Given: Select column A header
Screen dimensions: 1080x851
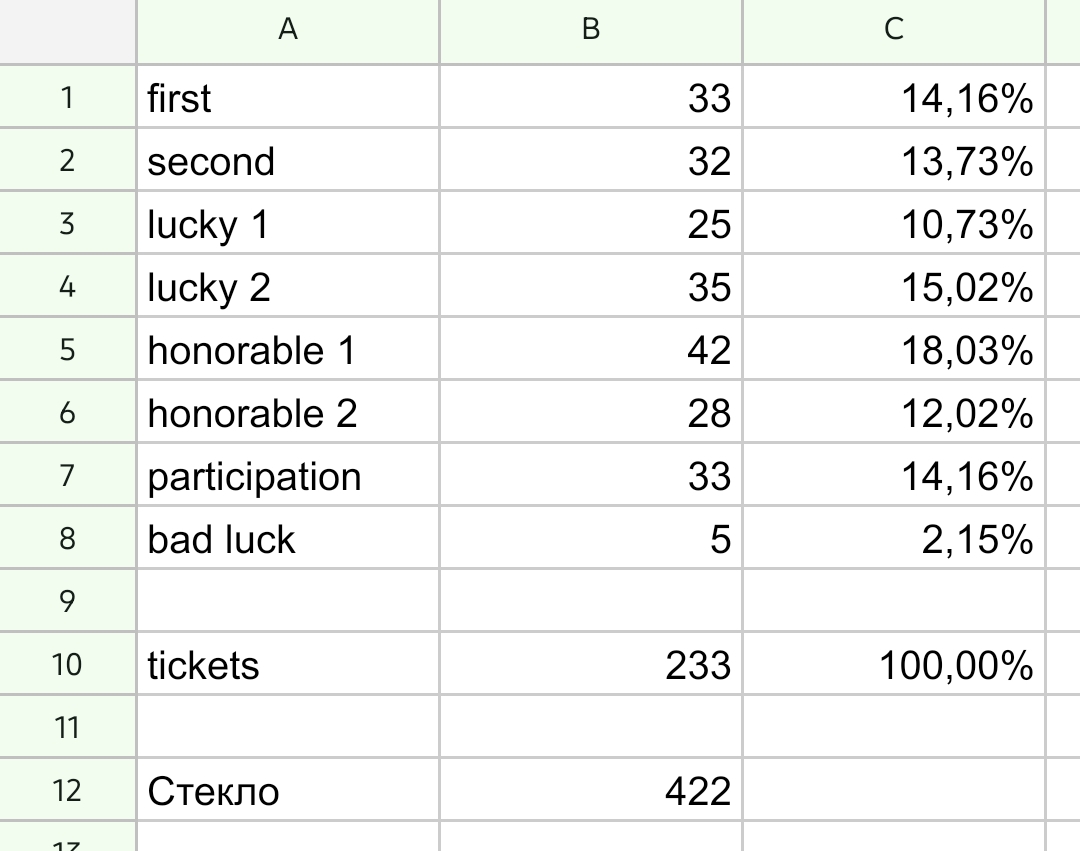Looking at the screenshot, I should (x=288, y=31).
